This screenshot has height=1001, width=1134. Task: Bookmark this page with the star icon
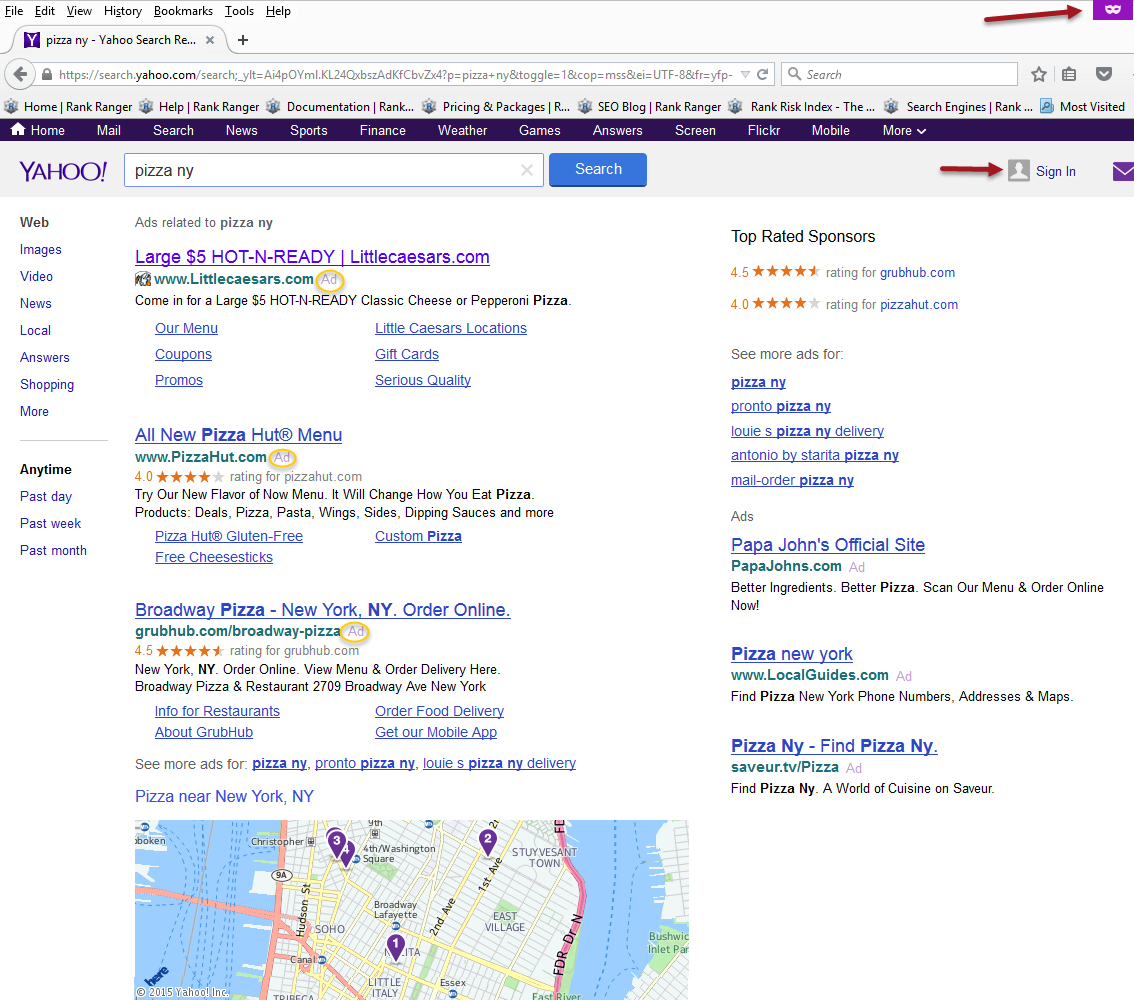click(x=1039, y=75)
